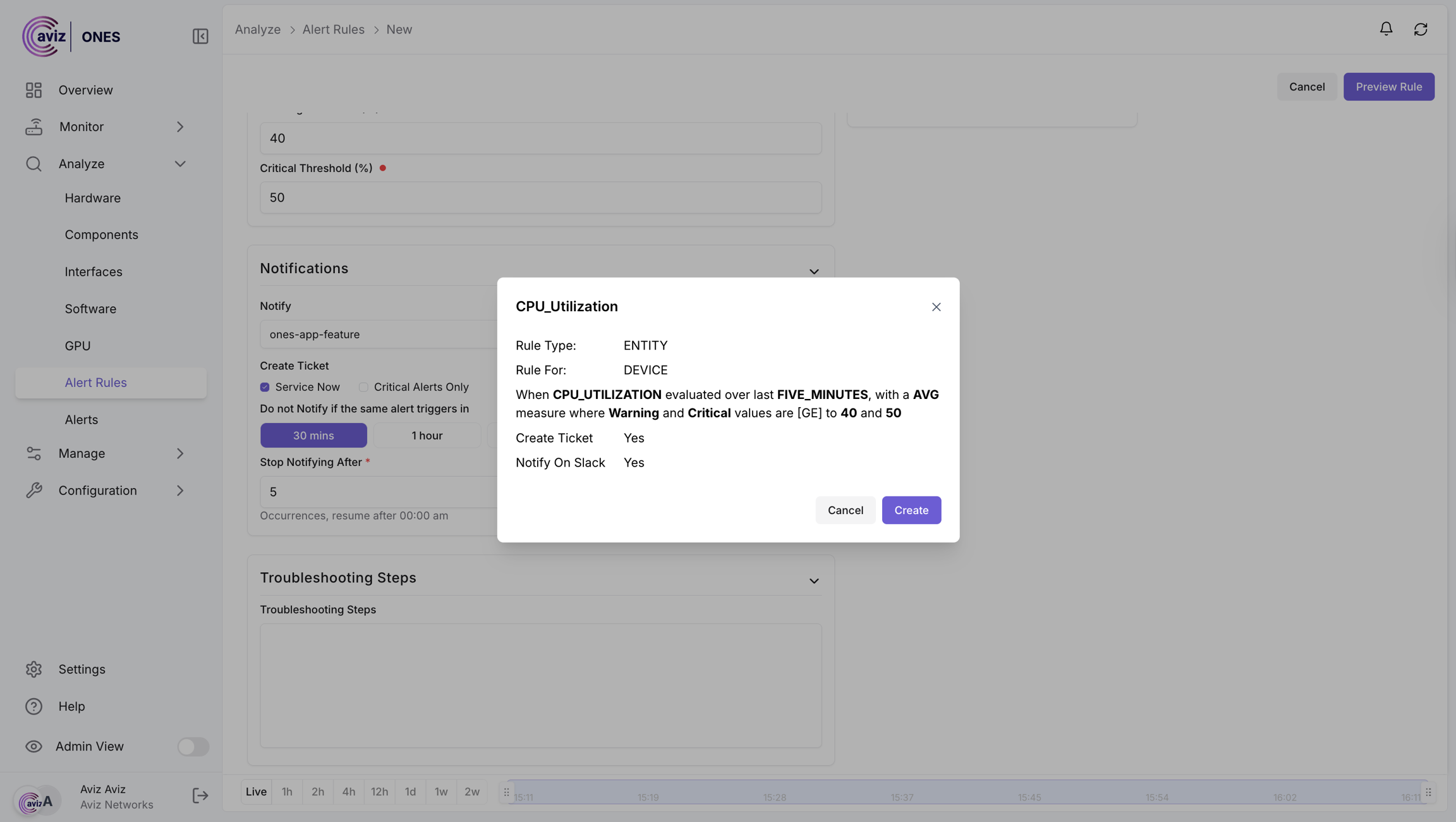Toggle the Admin View switch

pos(193,746)
